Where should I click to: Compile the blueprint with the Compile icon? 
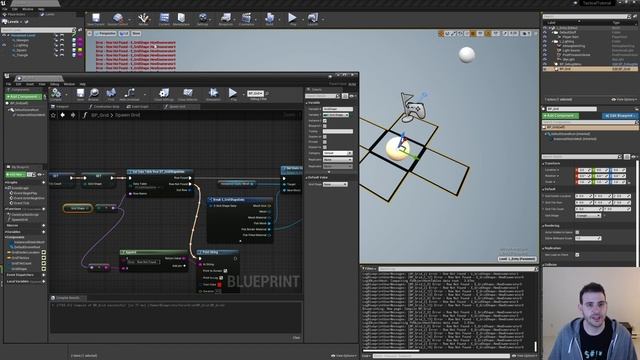tap(56, 94)
